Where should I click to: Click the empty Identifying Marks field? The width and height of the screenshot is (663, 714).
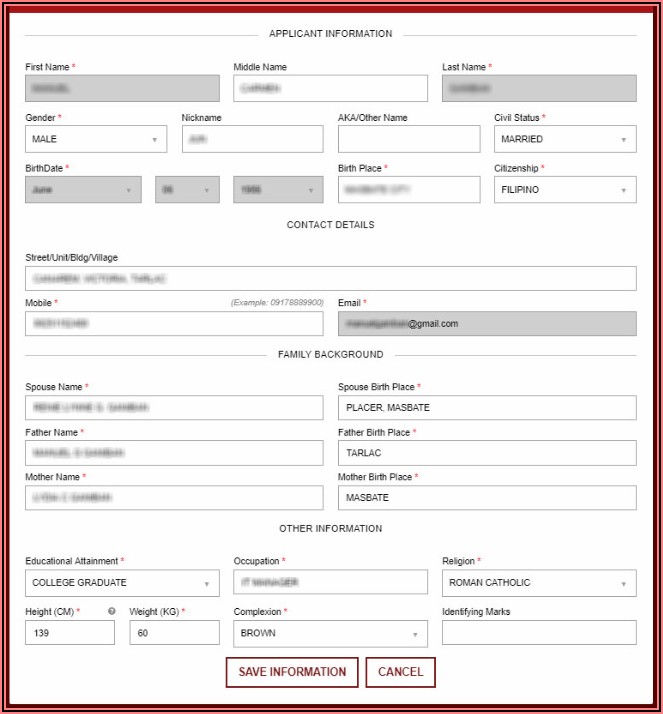click(539, 633)
